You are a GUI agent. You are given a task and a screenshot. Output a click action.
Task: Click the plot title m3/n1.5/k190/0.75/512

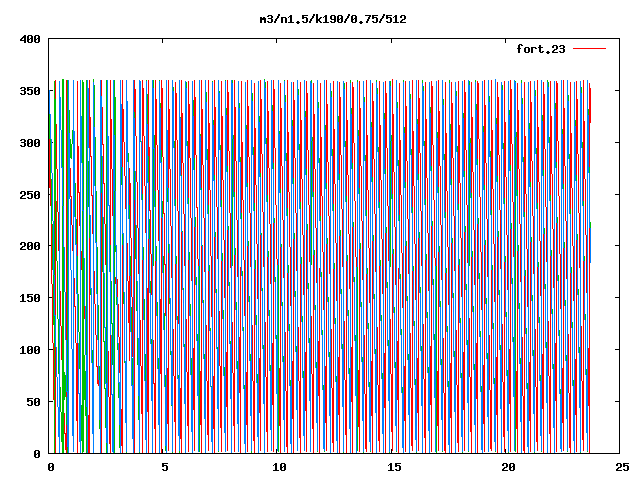[x=333, y=19]
